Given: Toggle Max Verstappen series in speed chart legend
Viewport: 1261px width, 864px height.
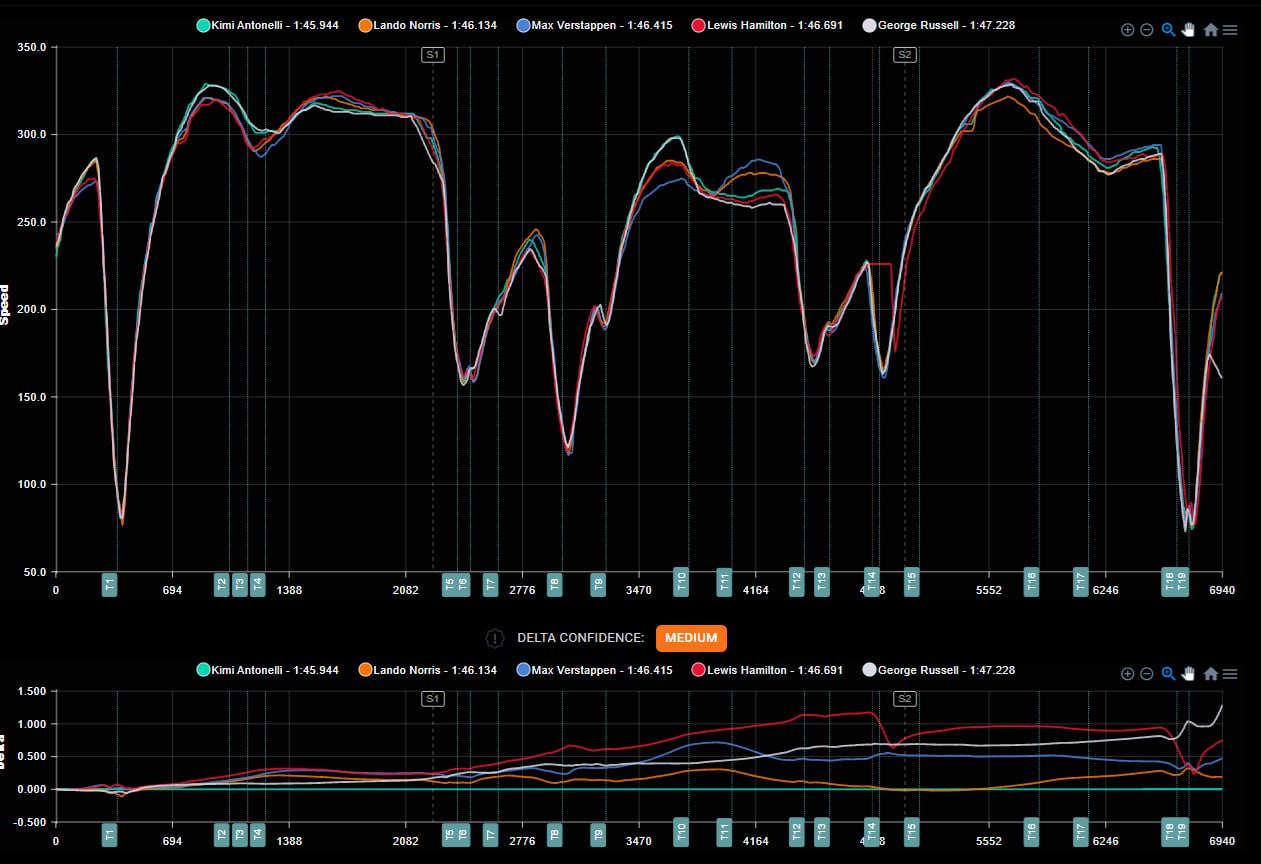Looking at the screenshot, I should (x=595, y=25).
